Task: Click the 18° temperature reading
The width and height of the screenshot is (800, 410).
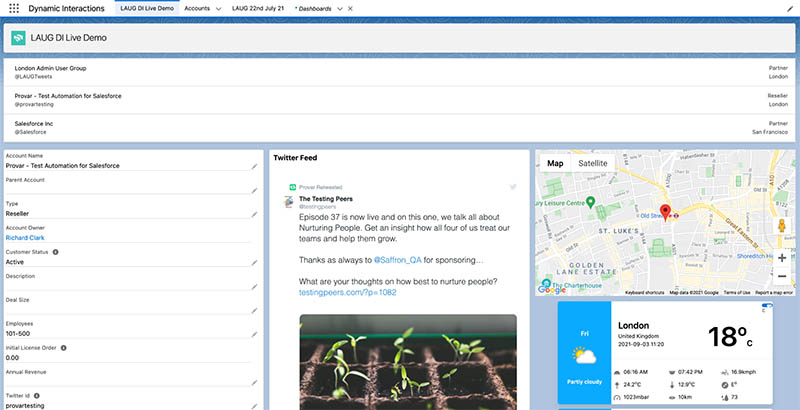Action: click(730, 337)
